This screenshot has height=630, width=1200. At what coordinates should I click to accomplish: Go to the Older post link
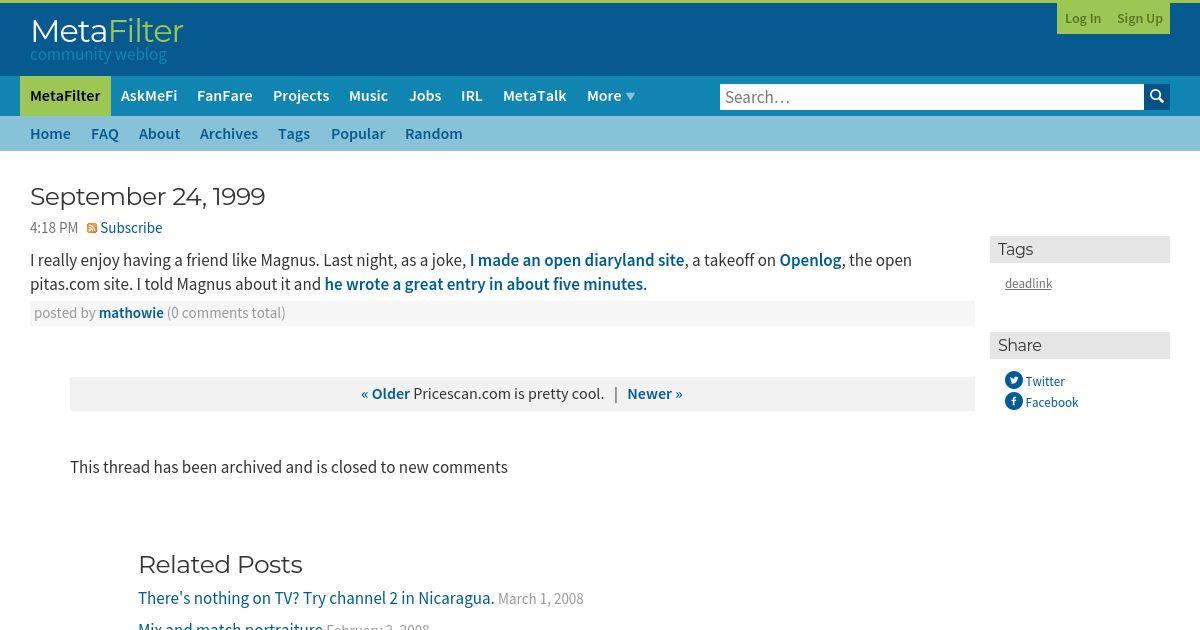coord(385,394)
